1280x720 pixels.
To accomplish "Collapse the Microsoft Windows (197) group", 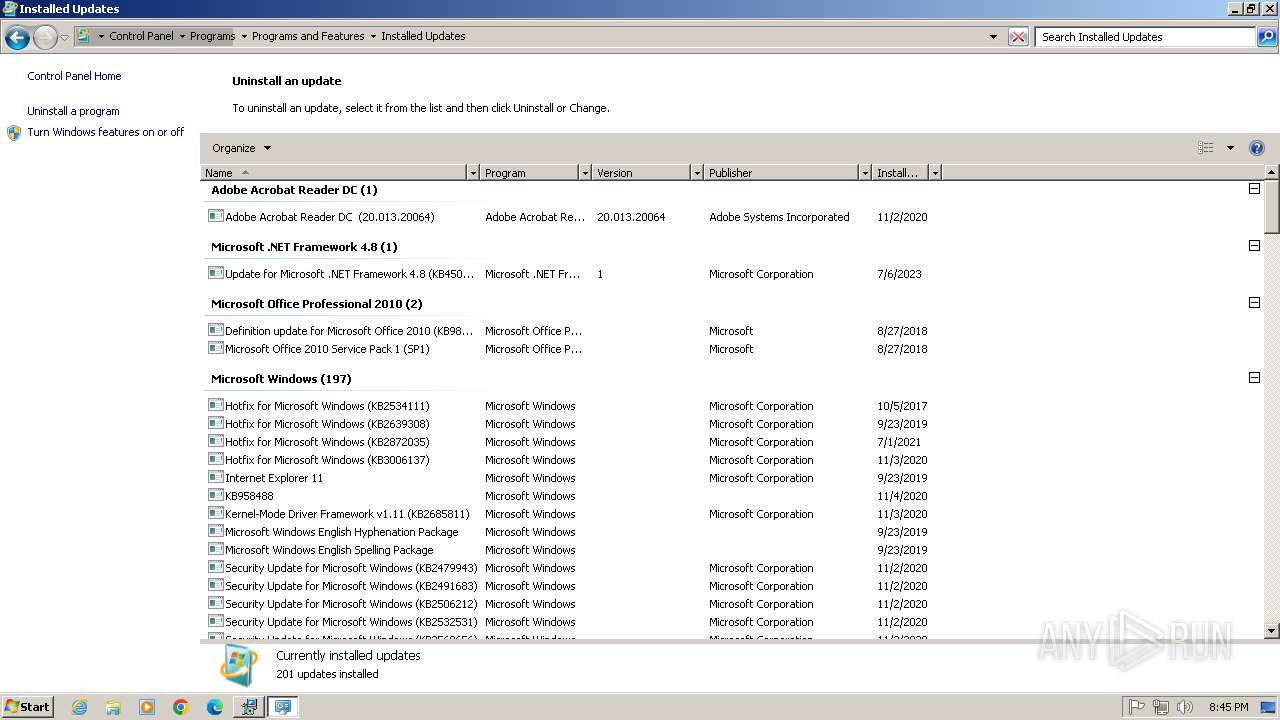I will 1254,378.
